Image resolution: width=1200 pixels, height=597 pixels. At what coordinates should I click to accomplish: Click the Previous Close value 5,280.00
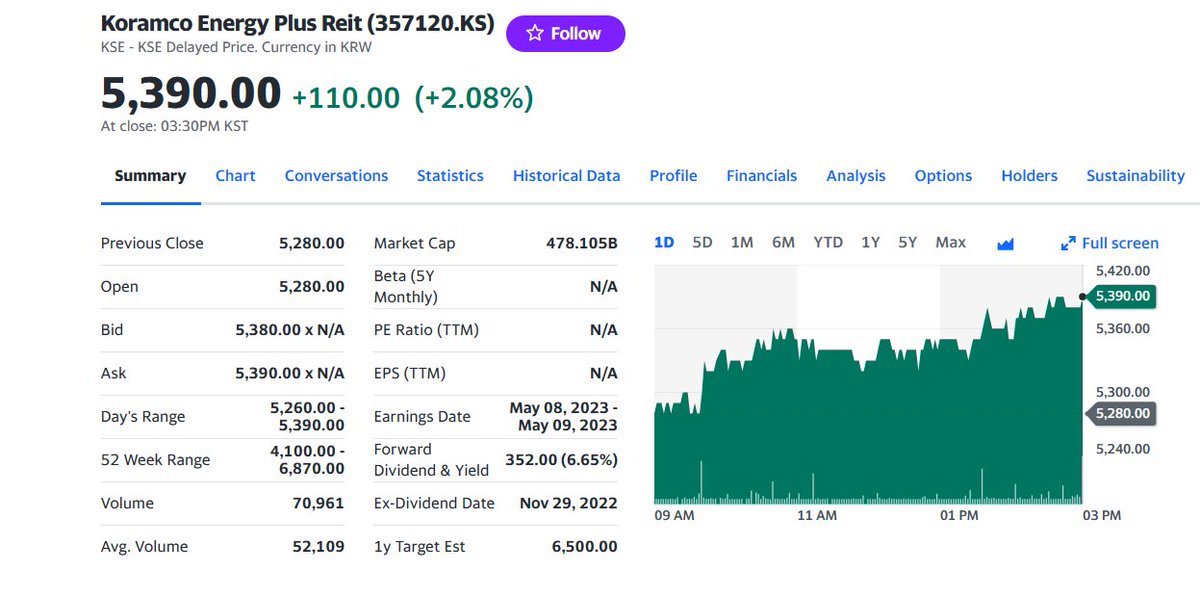pos(311,243)
